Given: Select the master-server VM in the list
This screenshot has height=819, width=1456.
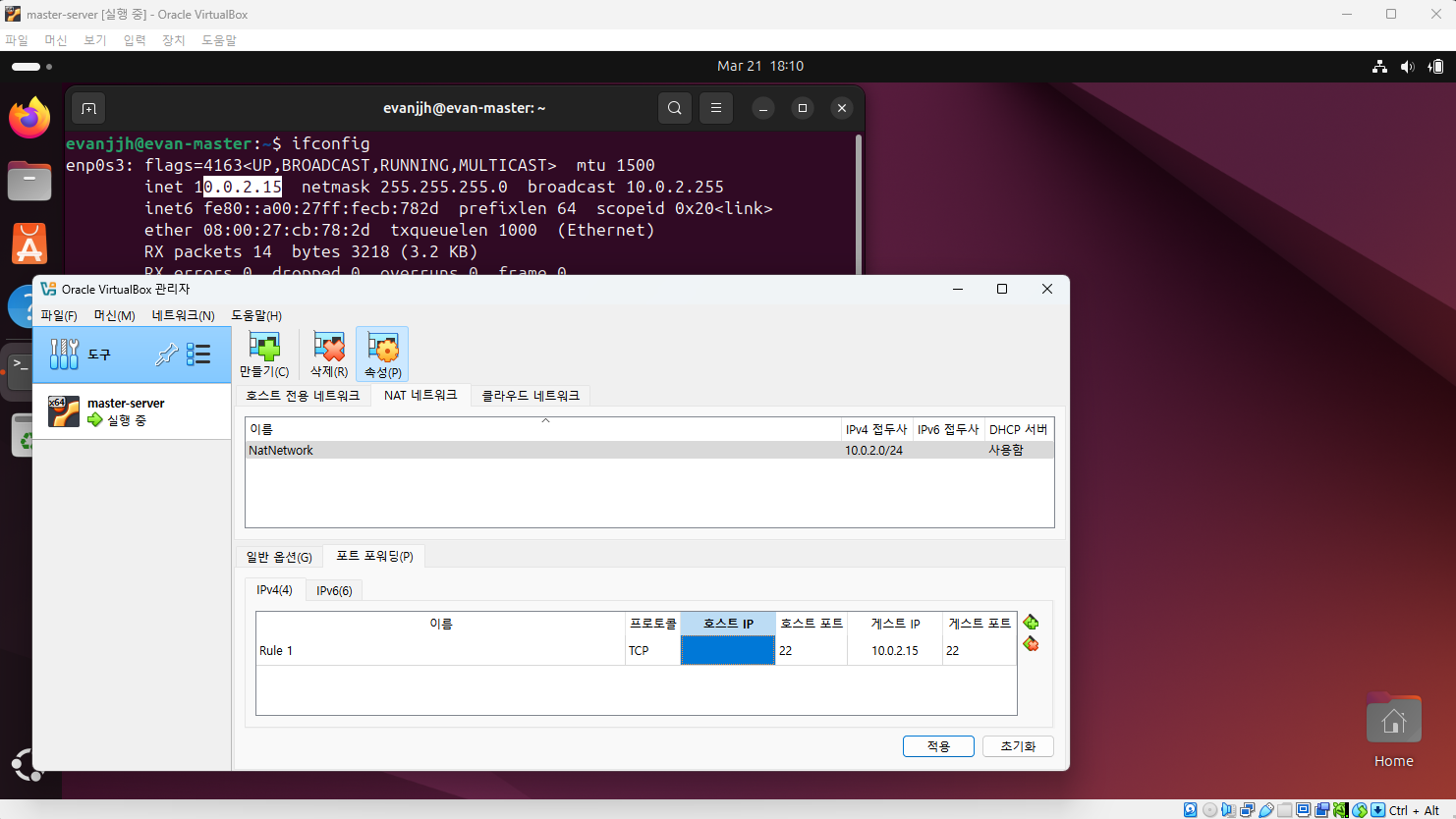Looking at the screenshot, I should [133, 411].
